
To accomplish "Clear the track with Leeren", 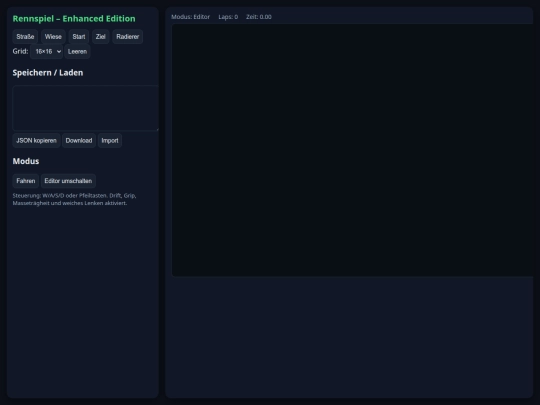I will click(77, 51).
